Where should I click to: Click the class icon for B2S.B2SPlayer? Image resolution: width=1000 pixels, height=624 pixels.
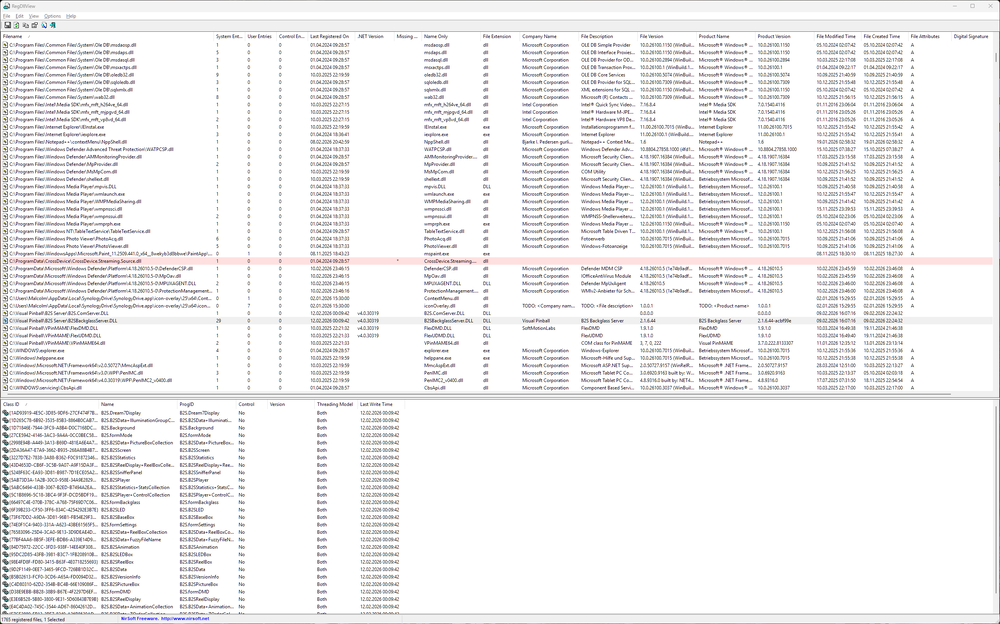(6, 480)
